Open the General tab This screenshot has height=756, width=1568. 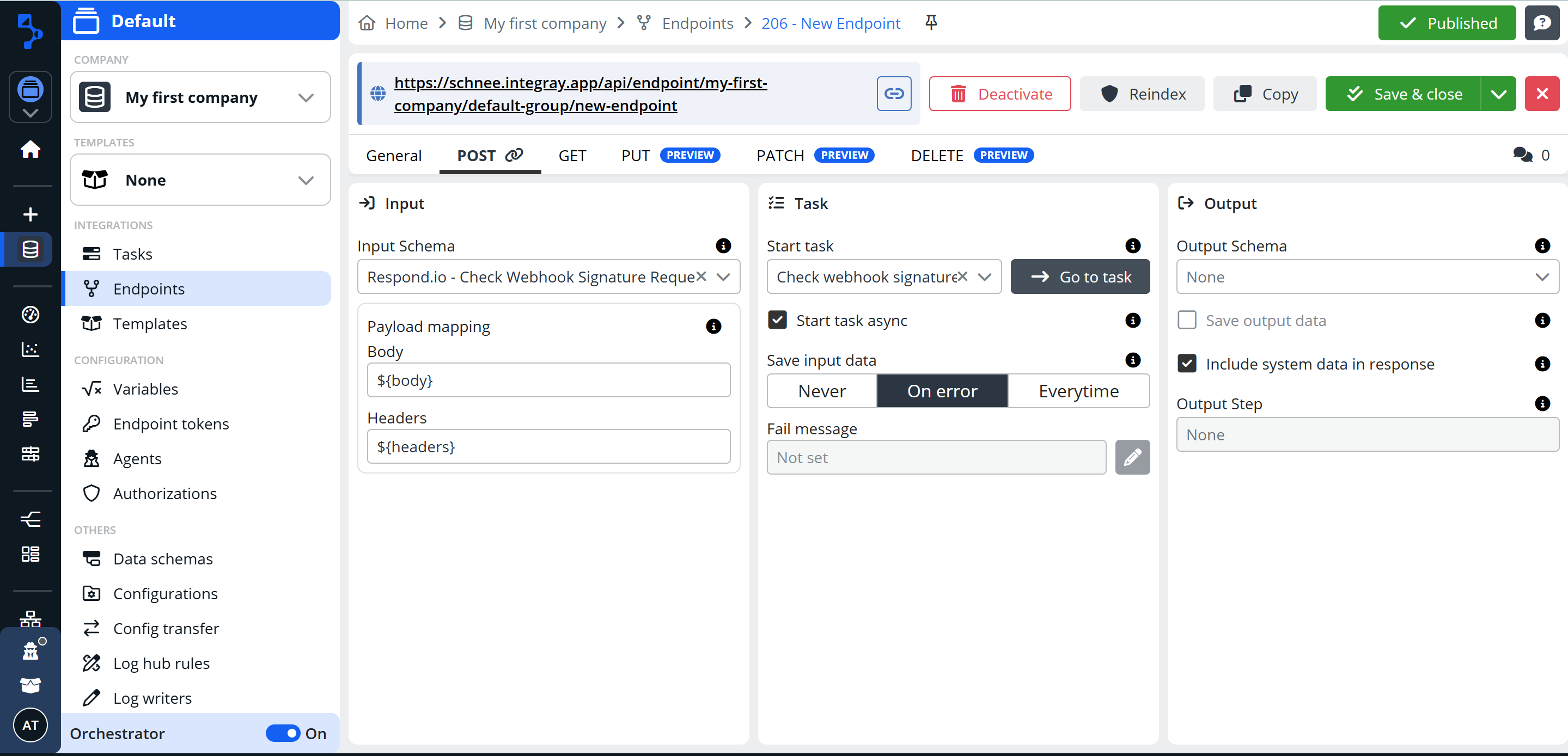393,156
